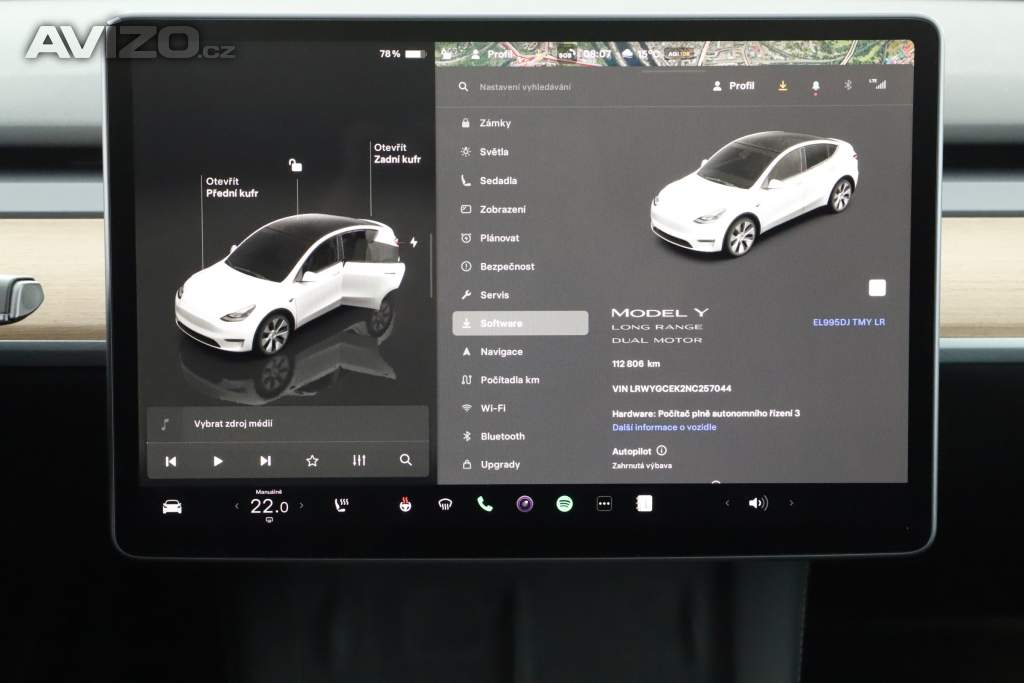1024x683 pixels.
Task: Tap the charging bolt icon by the car
Action: coord(413,242)
